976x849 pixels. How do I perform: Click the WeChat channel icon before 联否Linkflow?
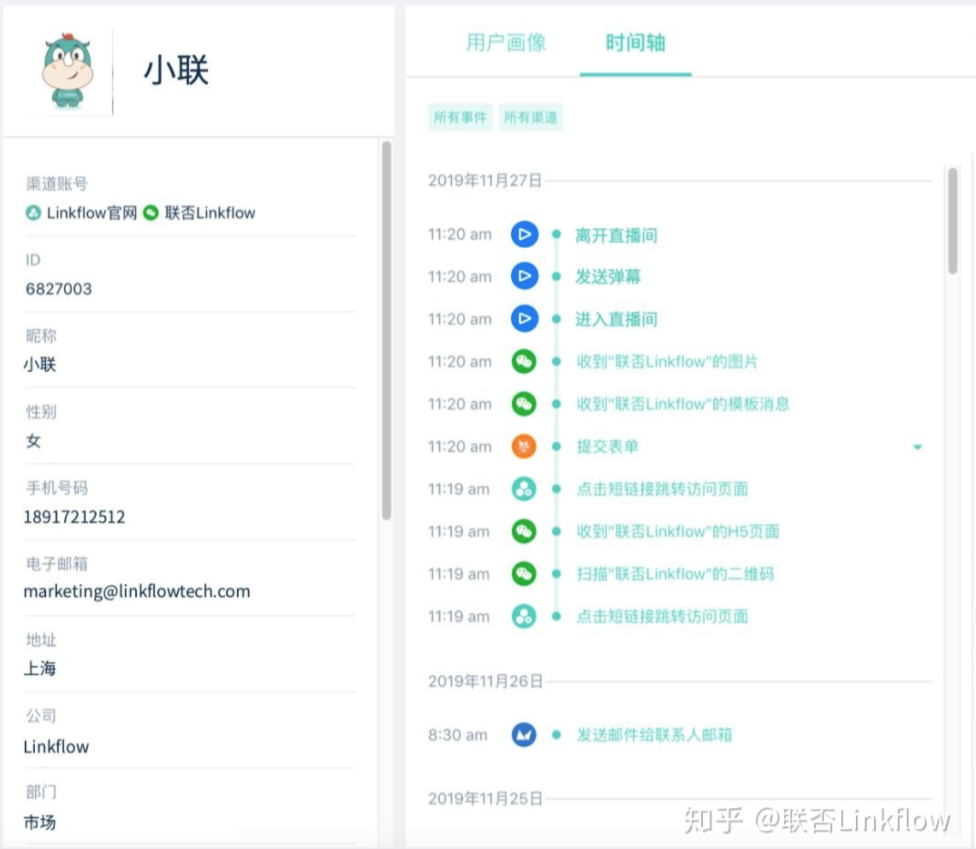(151, 213)
